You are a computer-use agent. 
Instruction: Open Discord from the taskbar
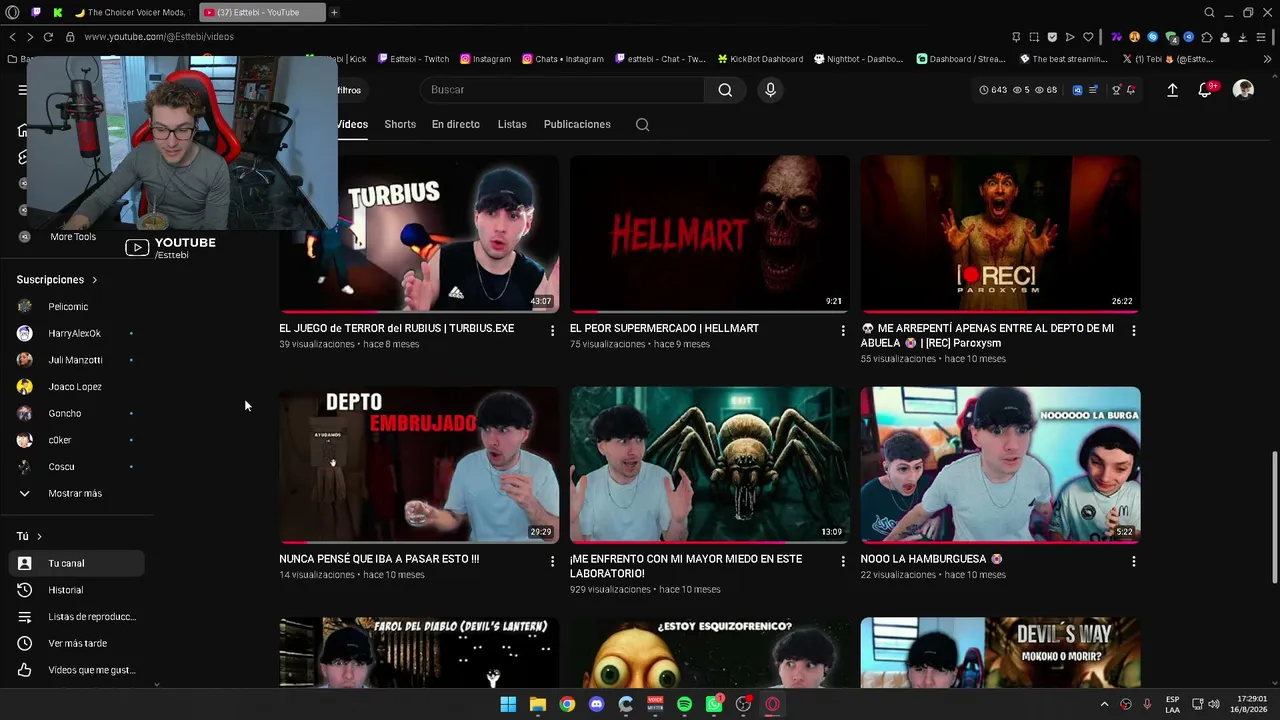point(597,704)
